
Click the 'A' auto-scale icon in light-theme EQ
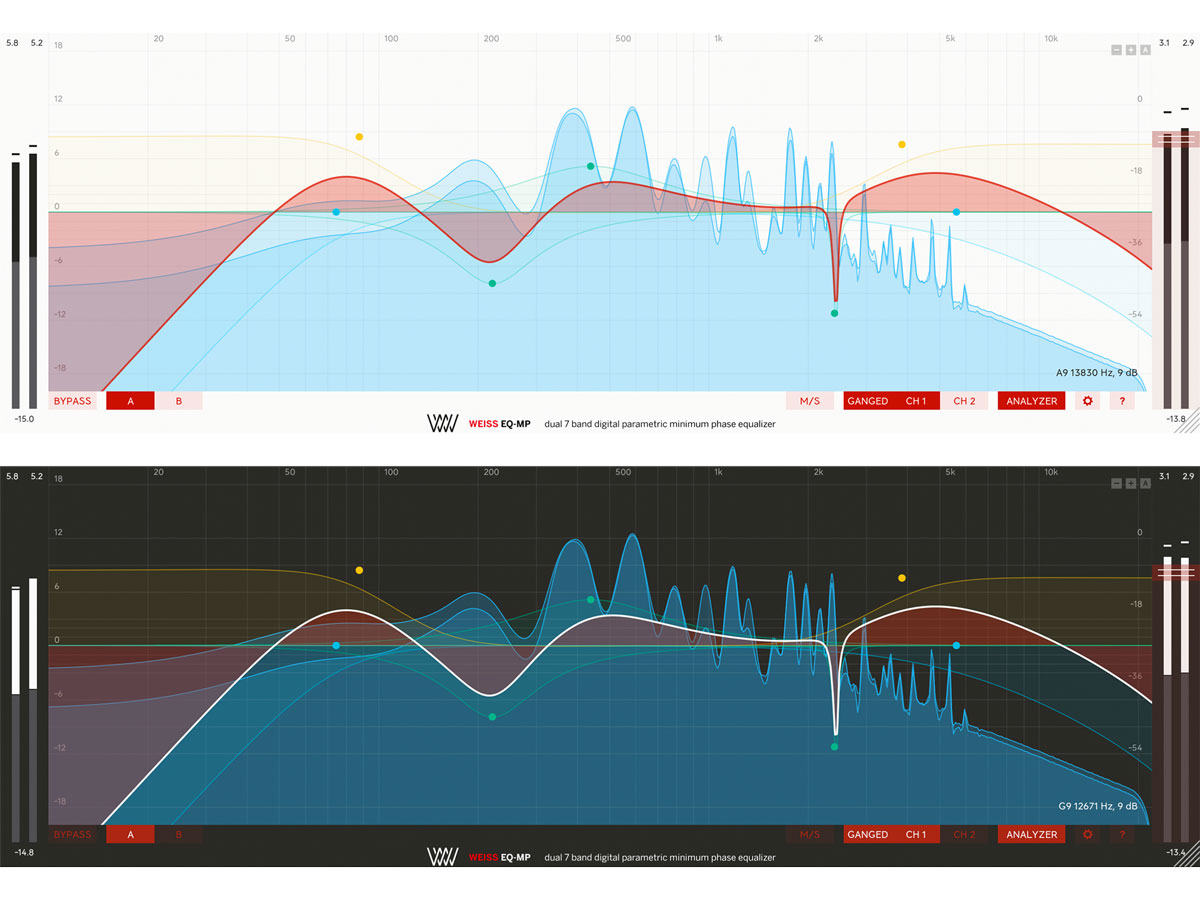[1145, 50]
